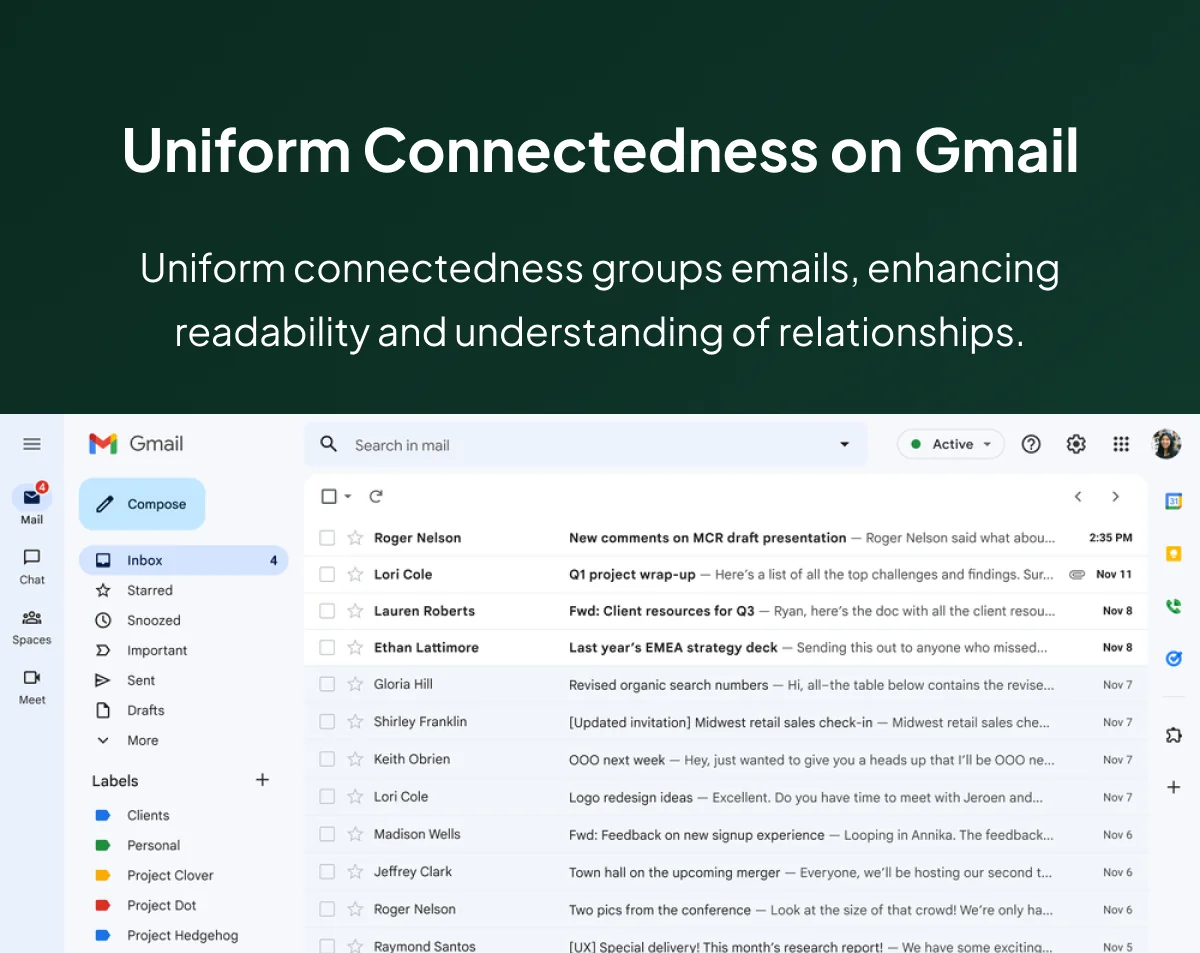Viewport: 1200px width, 953px height.
Task: Open the Town hall on upcoming merger email
Action: [x=726, y=872]
